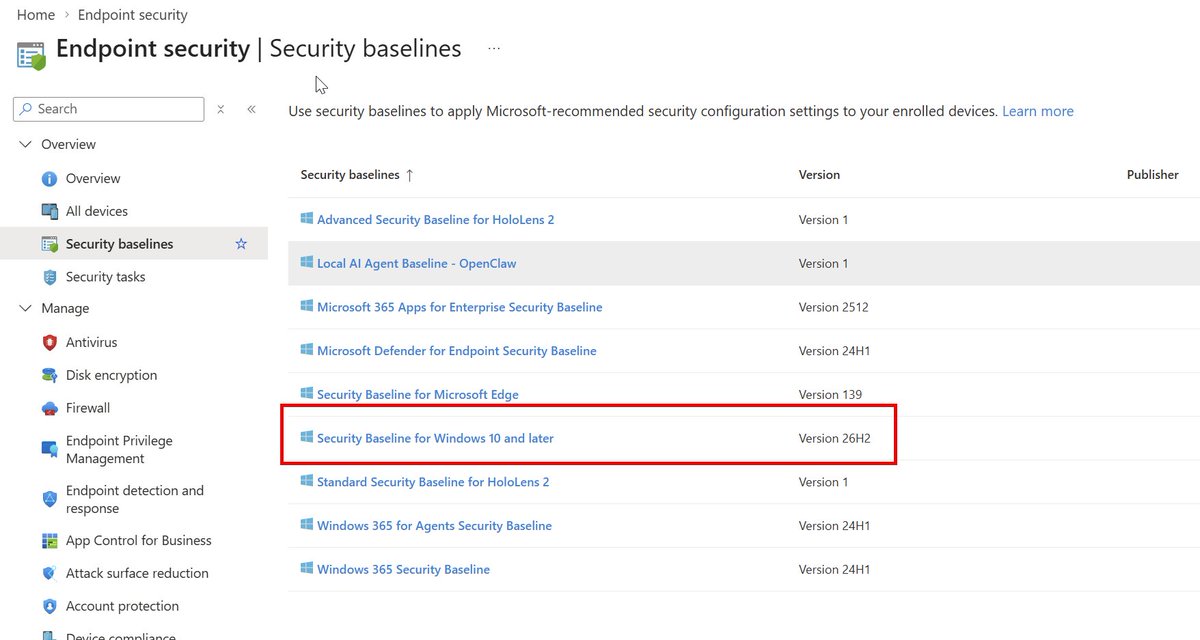Click the Endpoint security shield header icon

pos(31,55)
